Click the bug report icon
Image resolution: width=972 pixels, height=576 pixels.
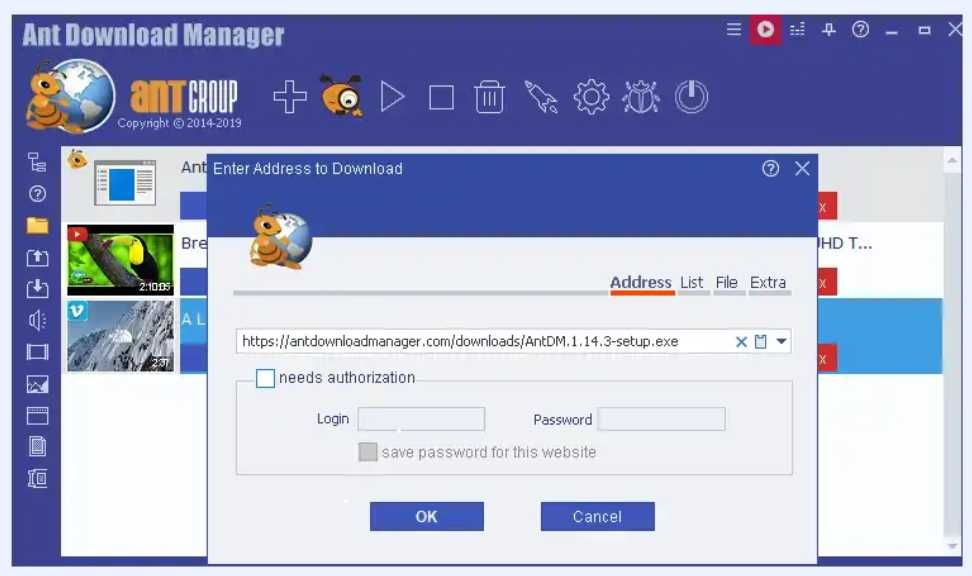click(641, 97)
